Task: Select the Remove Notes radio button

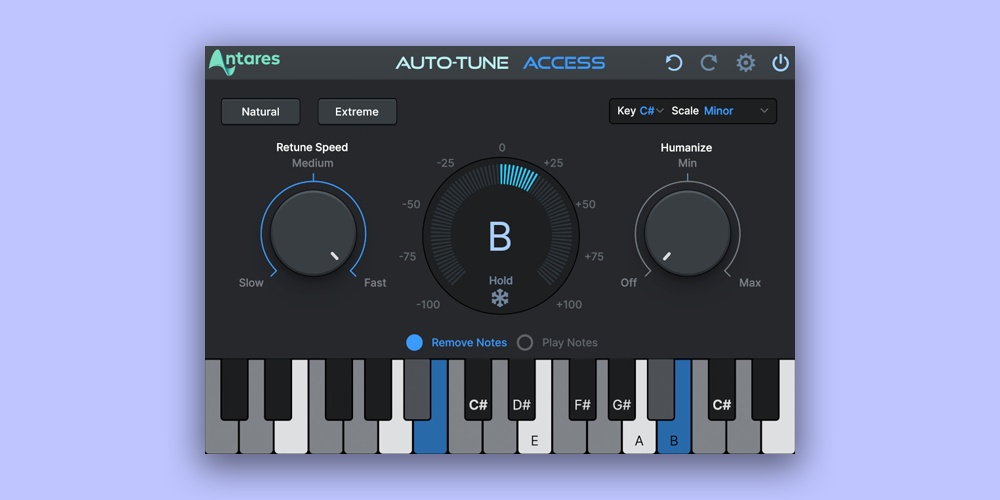Action: click(415, 342)
